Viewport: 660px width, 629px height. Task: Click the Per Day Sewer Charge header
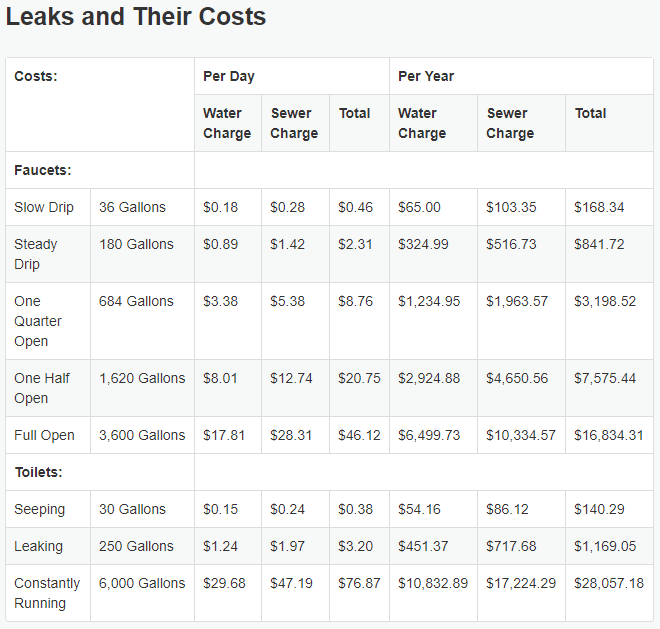coord(295,123)
